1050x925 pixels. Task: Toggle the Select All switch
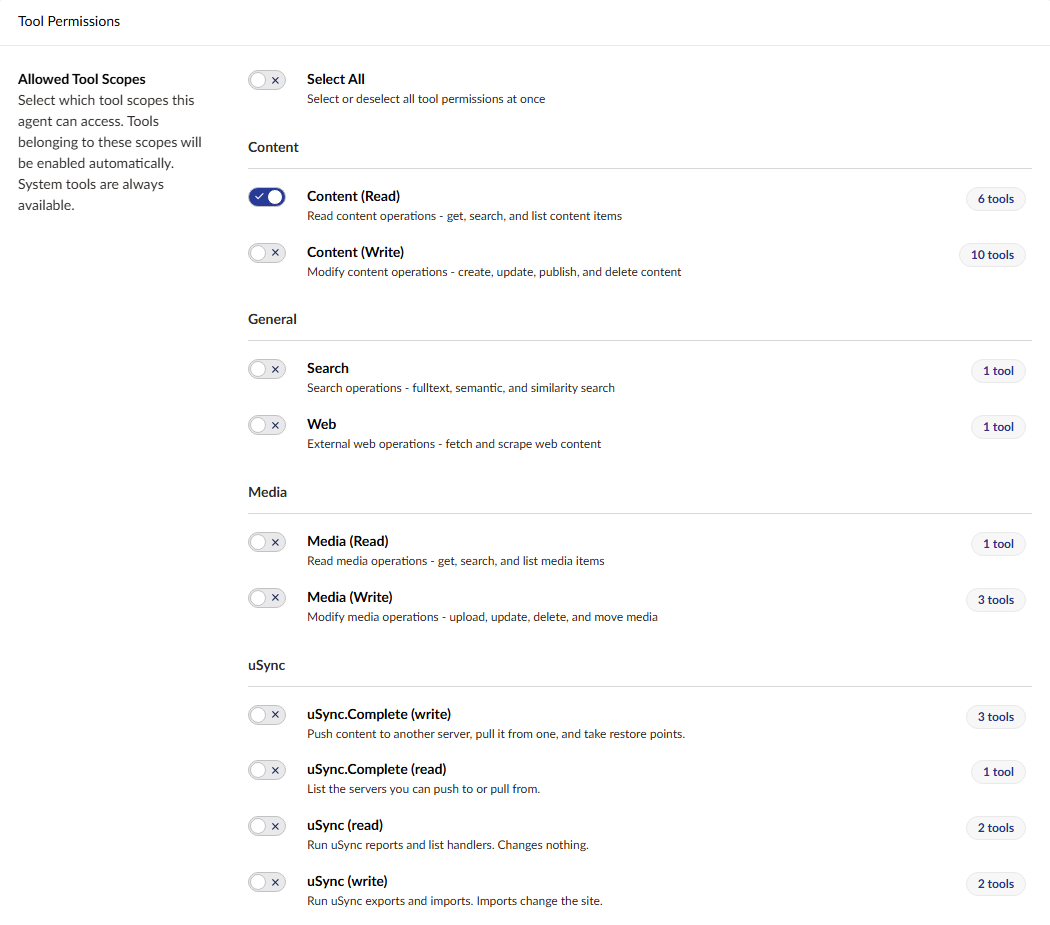coord(267,80)
